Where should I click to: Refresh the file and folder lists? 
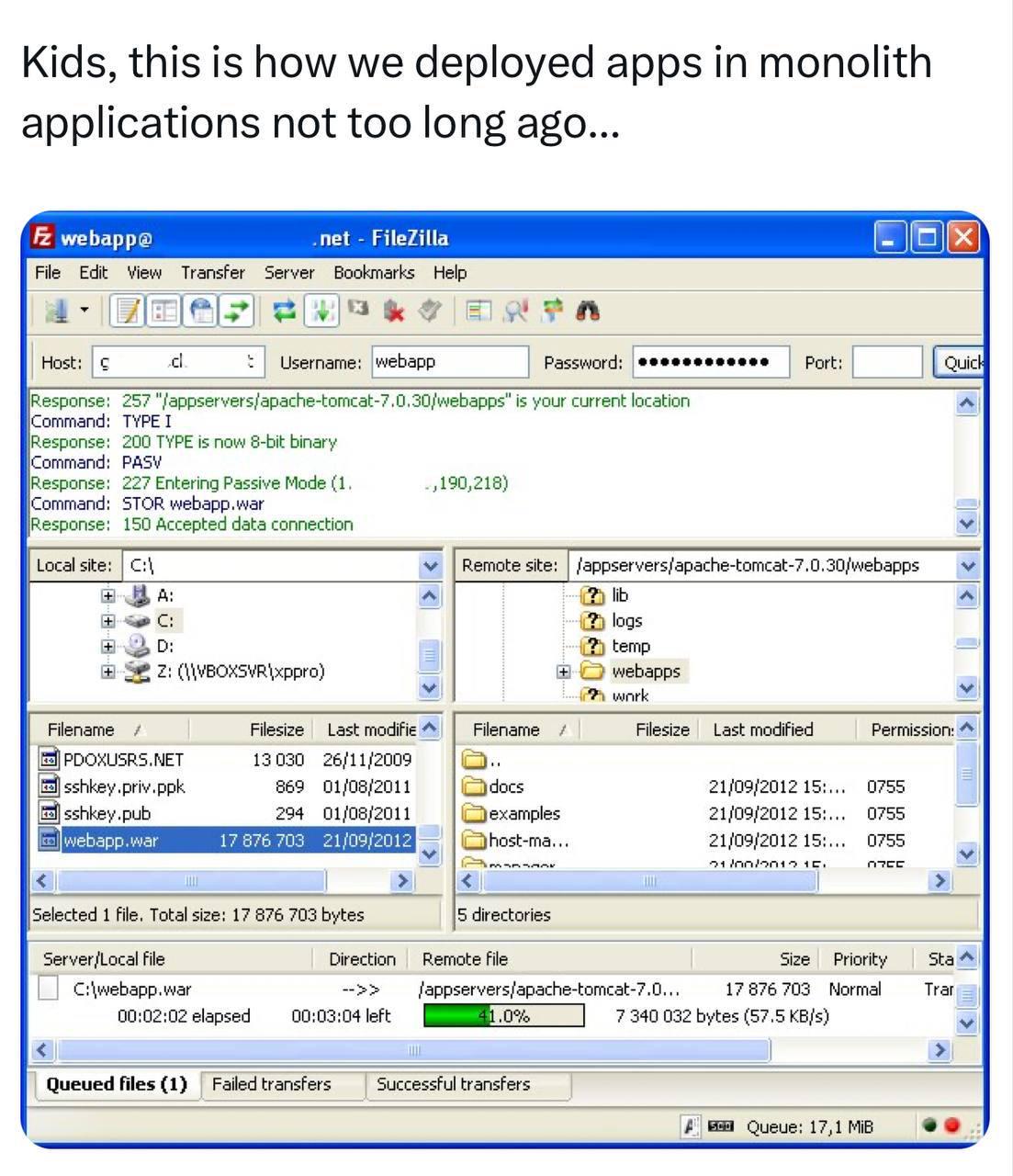(x=285, y=311)
